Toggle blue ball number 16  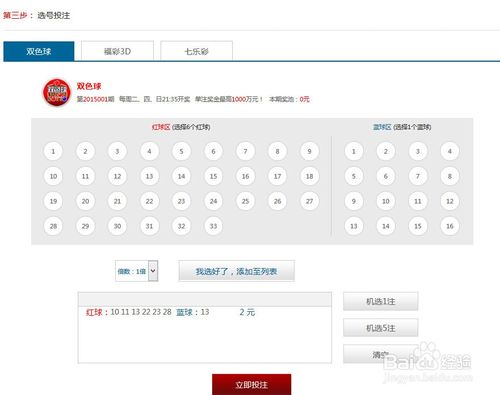[x=450, y=226]
